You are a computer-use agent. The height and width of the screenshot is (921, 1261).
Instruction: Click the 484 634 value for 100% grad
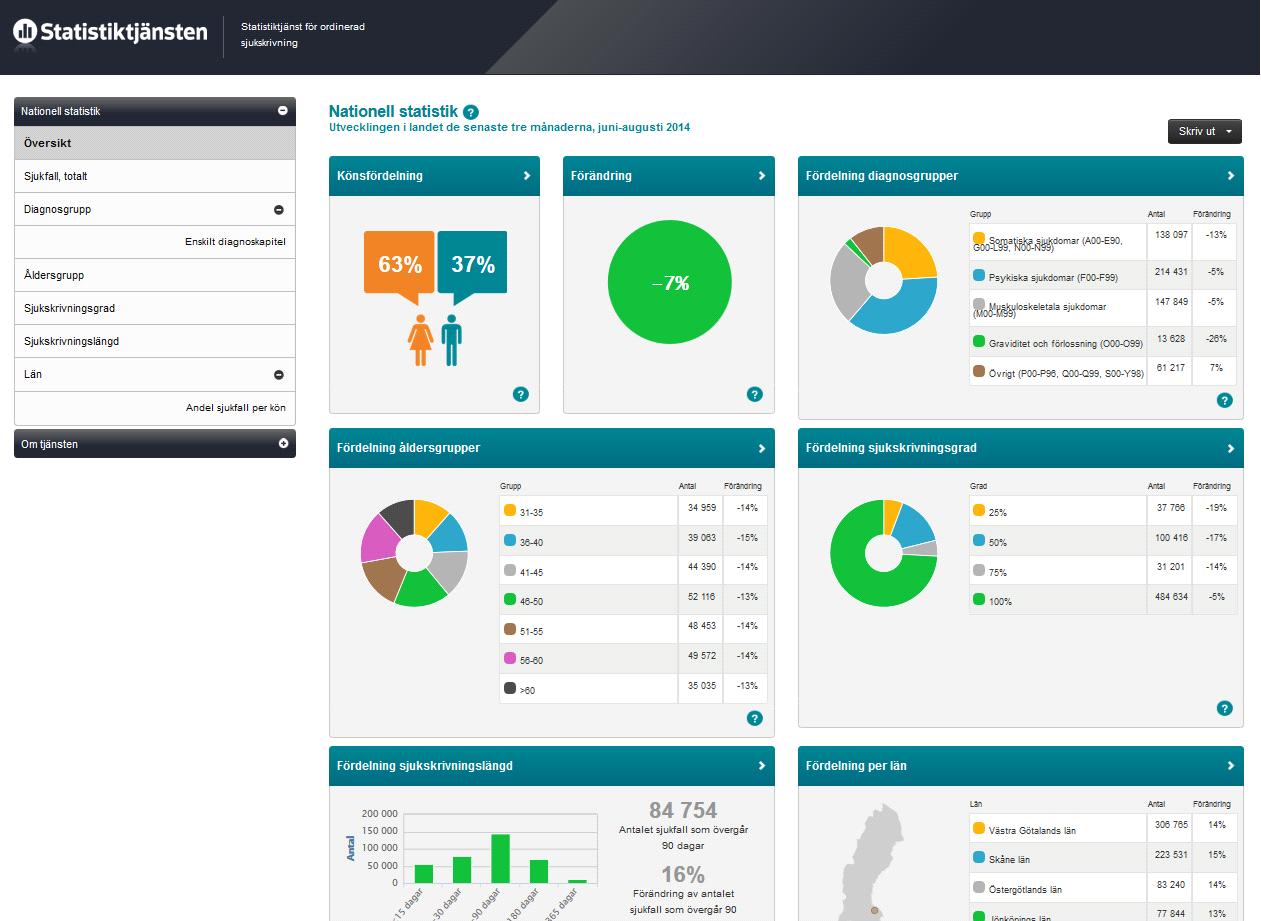click(1170, 597)
